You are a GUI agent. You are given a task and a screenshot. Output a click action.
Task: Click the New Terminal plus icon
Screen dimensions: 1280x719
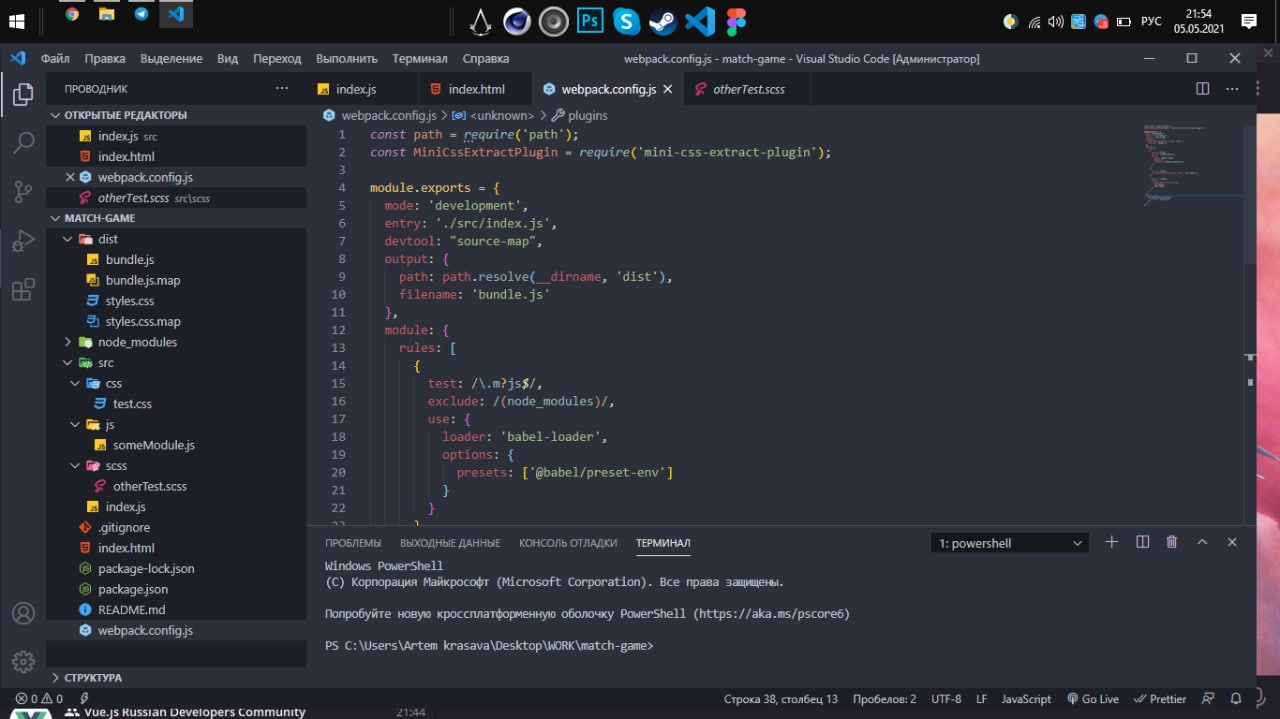(x=1111, y=542)
